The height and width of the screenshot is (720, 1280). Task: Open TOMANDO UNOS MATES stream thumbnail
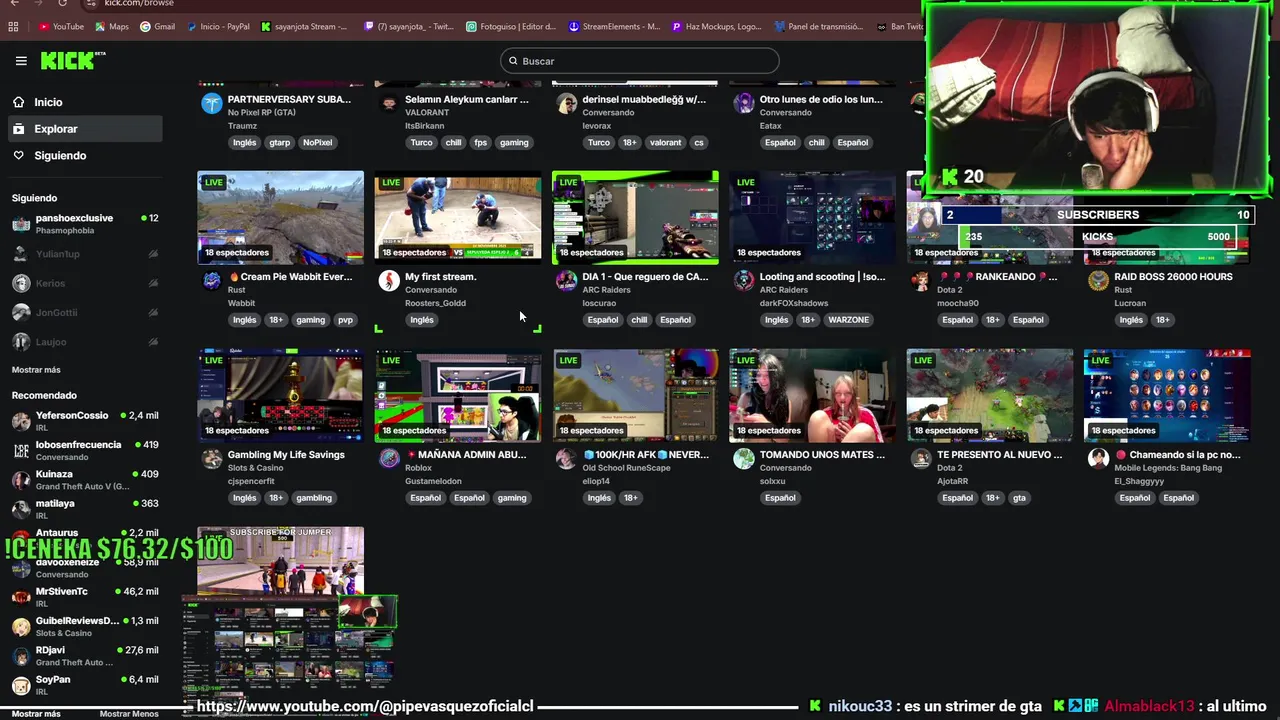pos(813,395)
